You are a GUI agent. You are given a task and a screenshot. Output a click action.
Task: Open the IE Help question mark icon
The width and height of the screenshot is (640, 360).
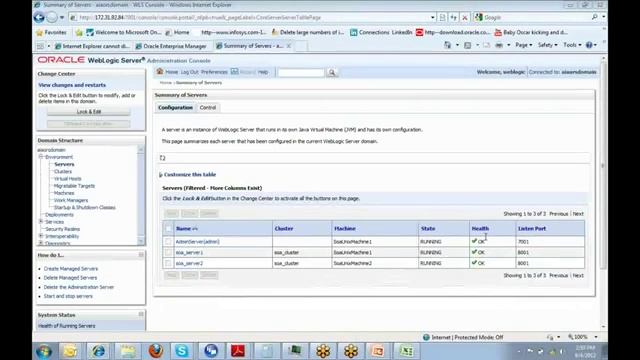pyautogui.click(x=589, y=45)
